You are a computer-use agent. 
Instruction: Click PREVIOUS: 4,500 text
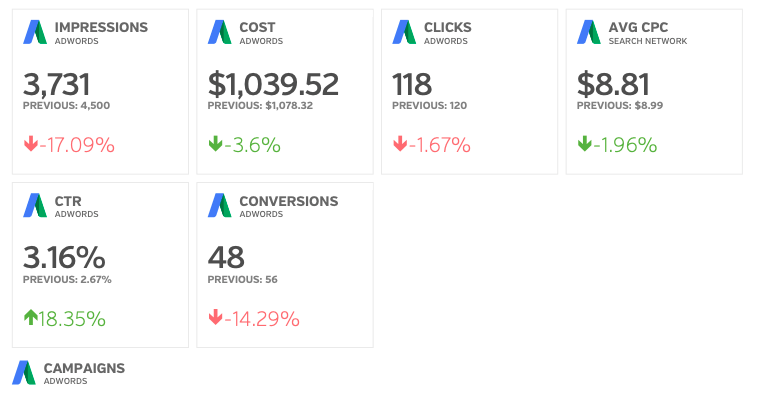(67, 105)
